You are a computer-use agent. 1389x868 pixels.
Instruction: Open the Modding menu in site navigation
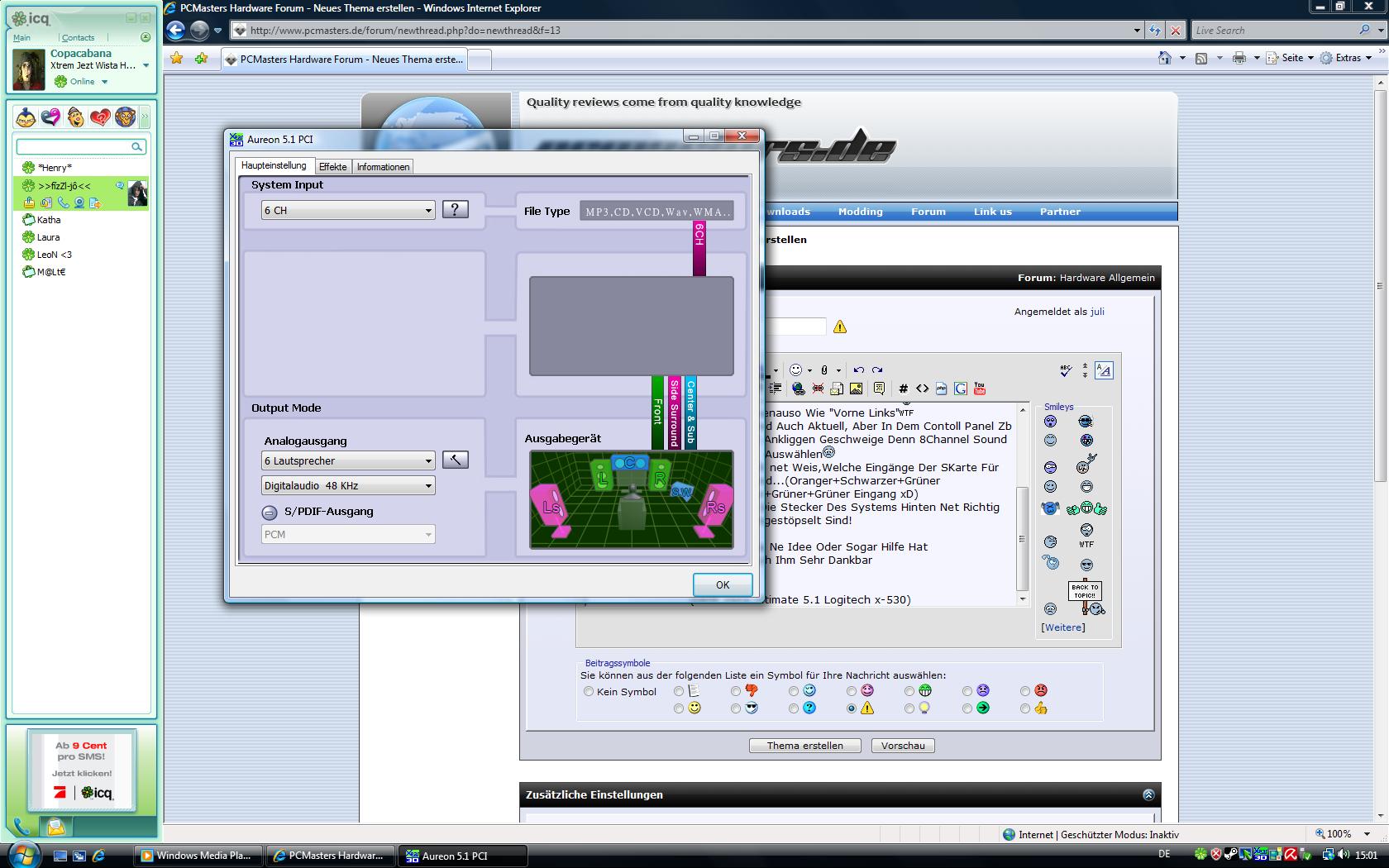[861, 212]
